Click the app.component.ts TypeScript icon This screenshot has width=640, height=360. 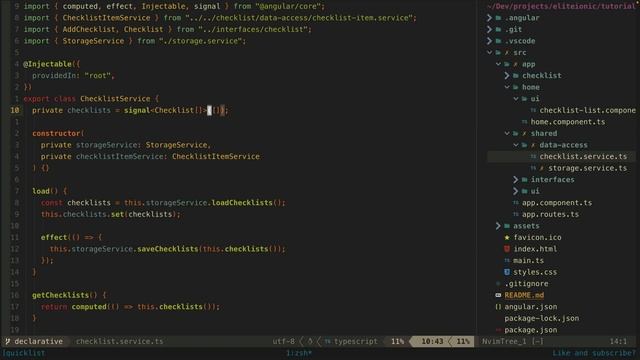pyautogui.click(x=516, y=202)
